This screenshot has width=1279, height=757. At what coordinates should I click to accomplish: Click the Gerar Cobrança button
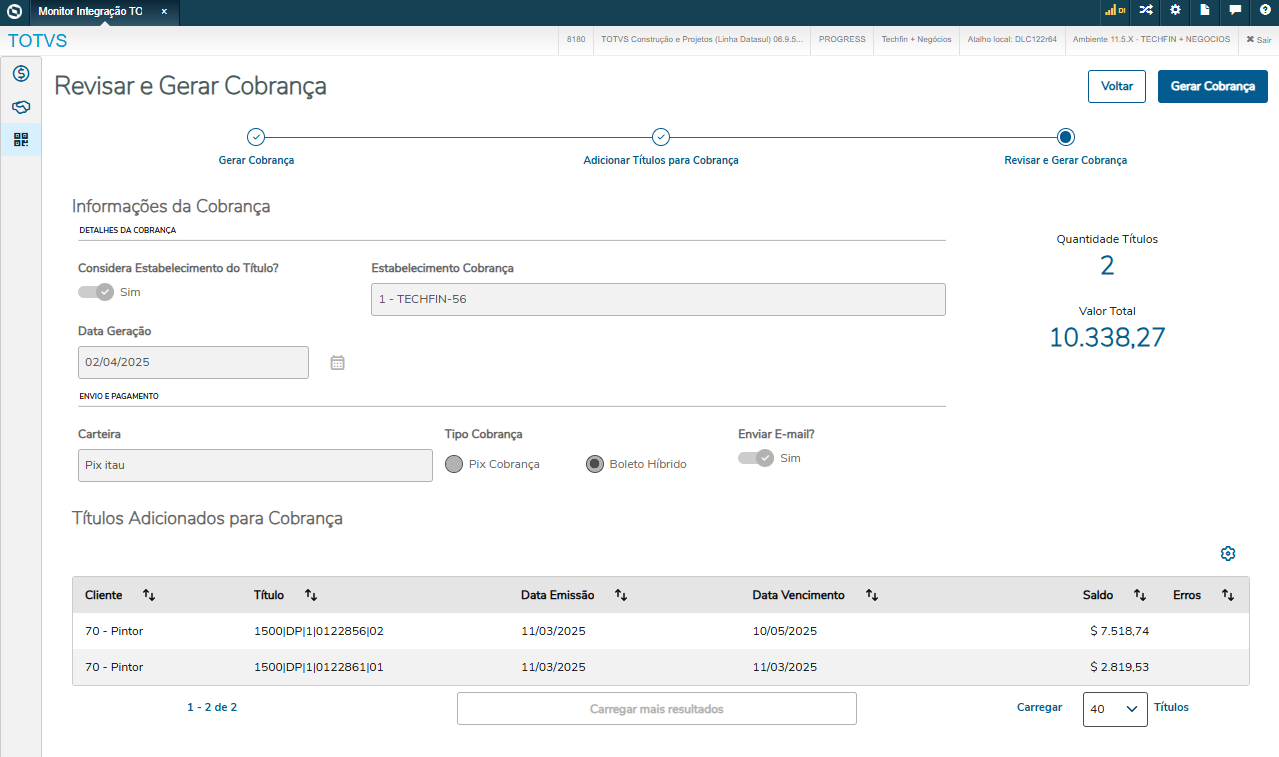click(1212, 87)
